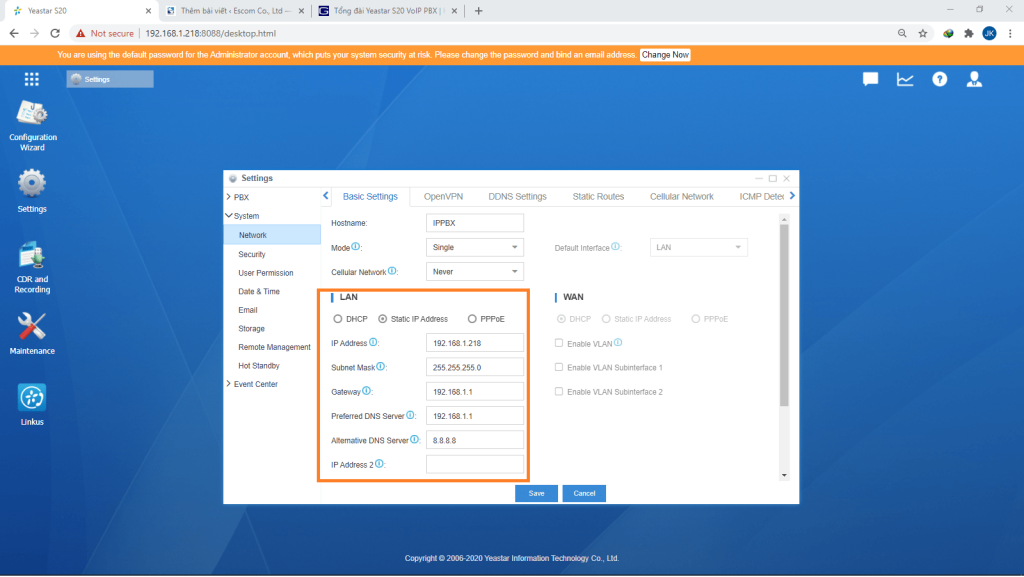1024x577 pixels.
Task: Tick Enable VLAN Subinterface 1 checkbox
Action: pyautogui.click(x=559, y=367)
